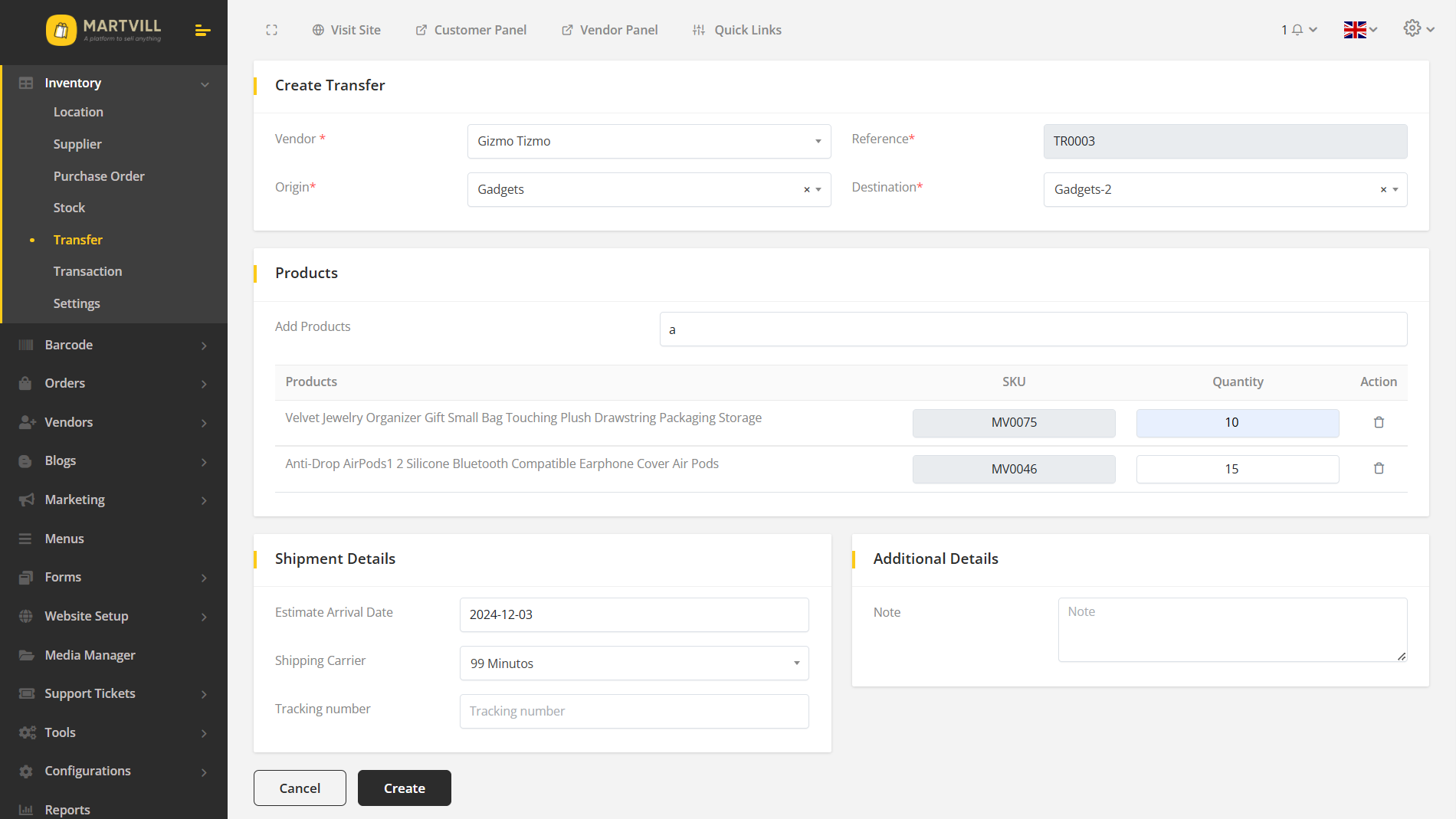Cancel the transfer creation

click(300, 788)
